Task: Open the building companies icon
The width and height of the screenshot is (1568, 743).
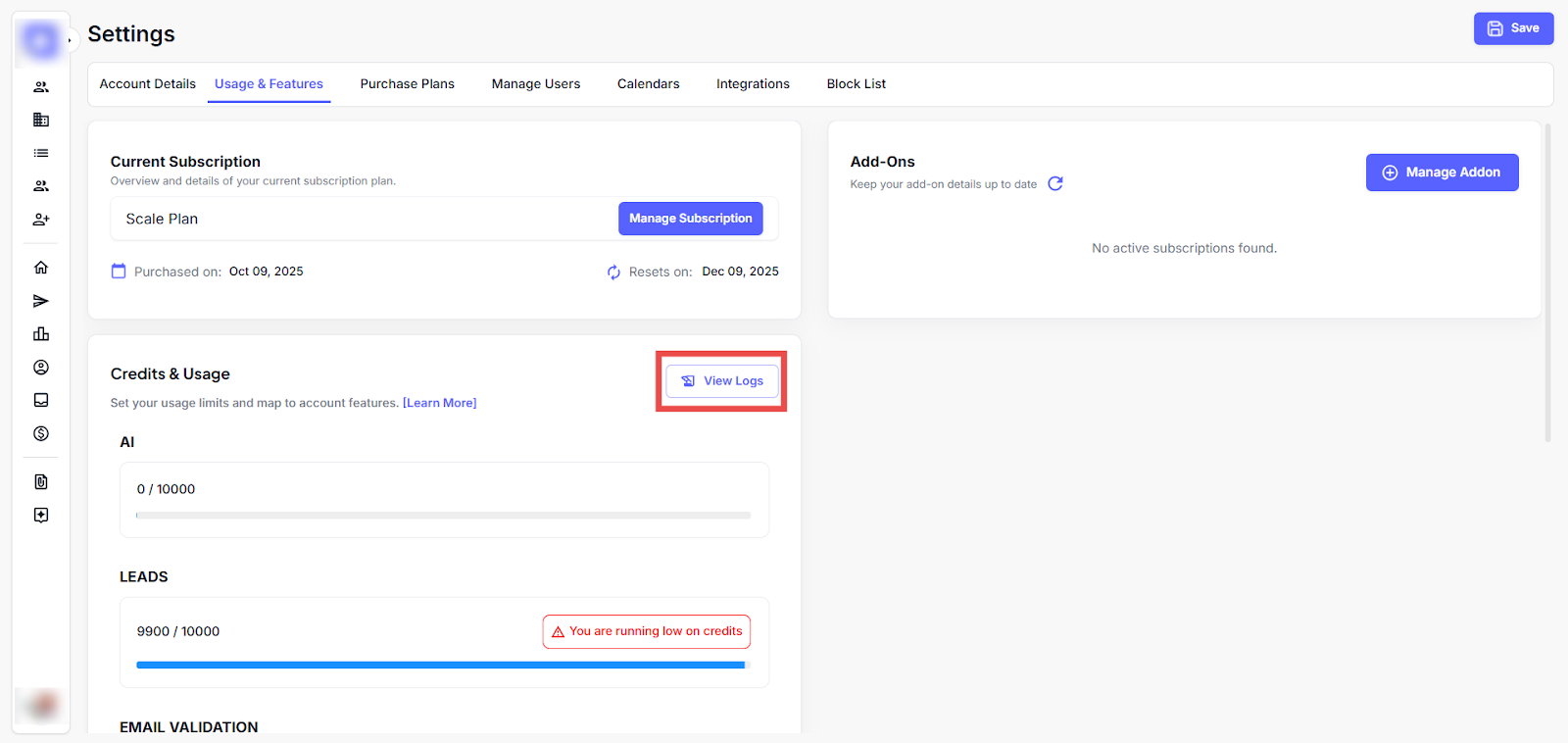Action: (41, 120)
